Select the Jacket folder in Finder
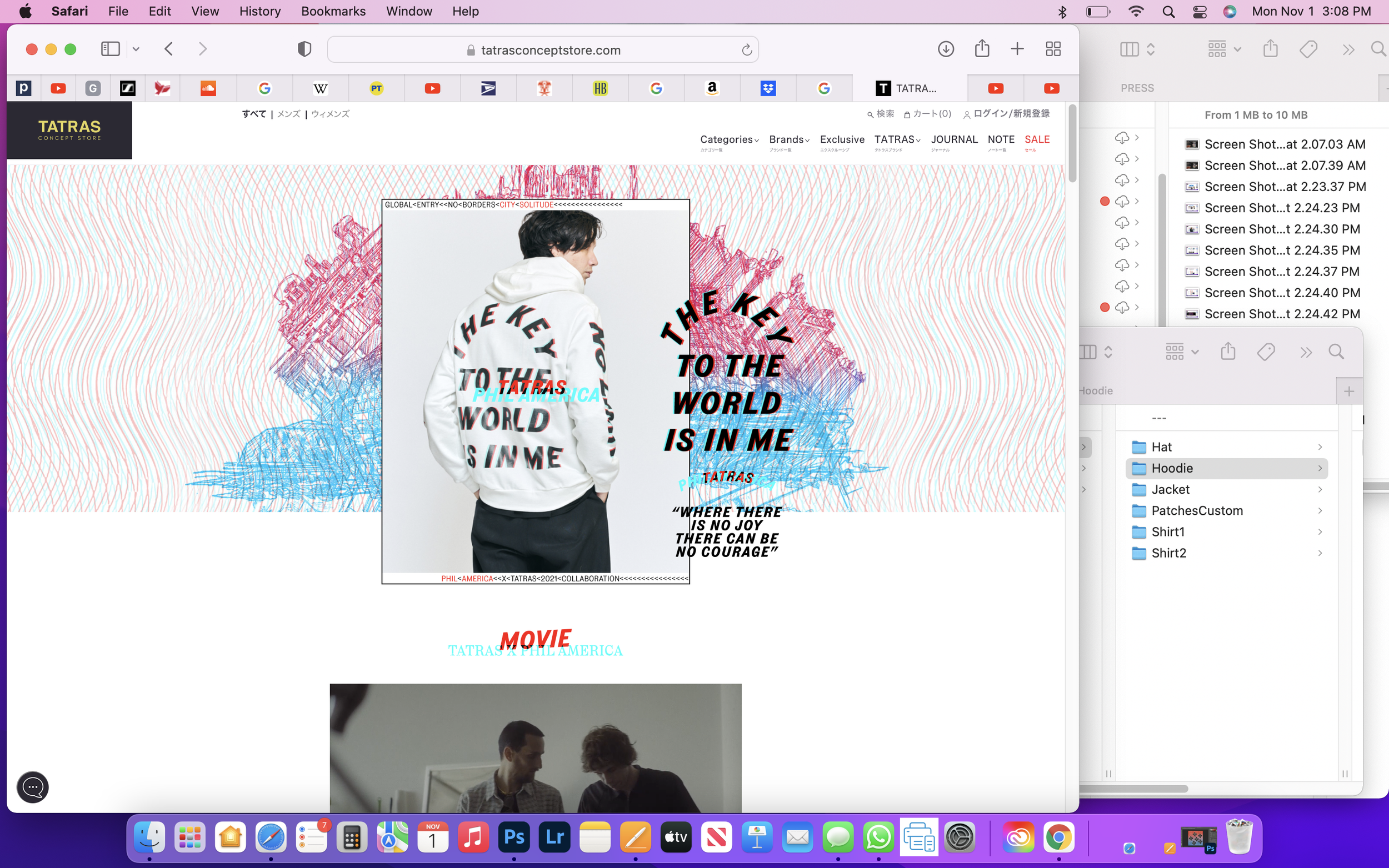The height and width of the screenshot is (868, 1389). click(1227, 489)
